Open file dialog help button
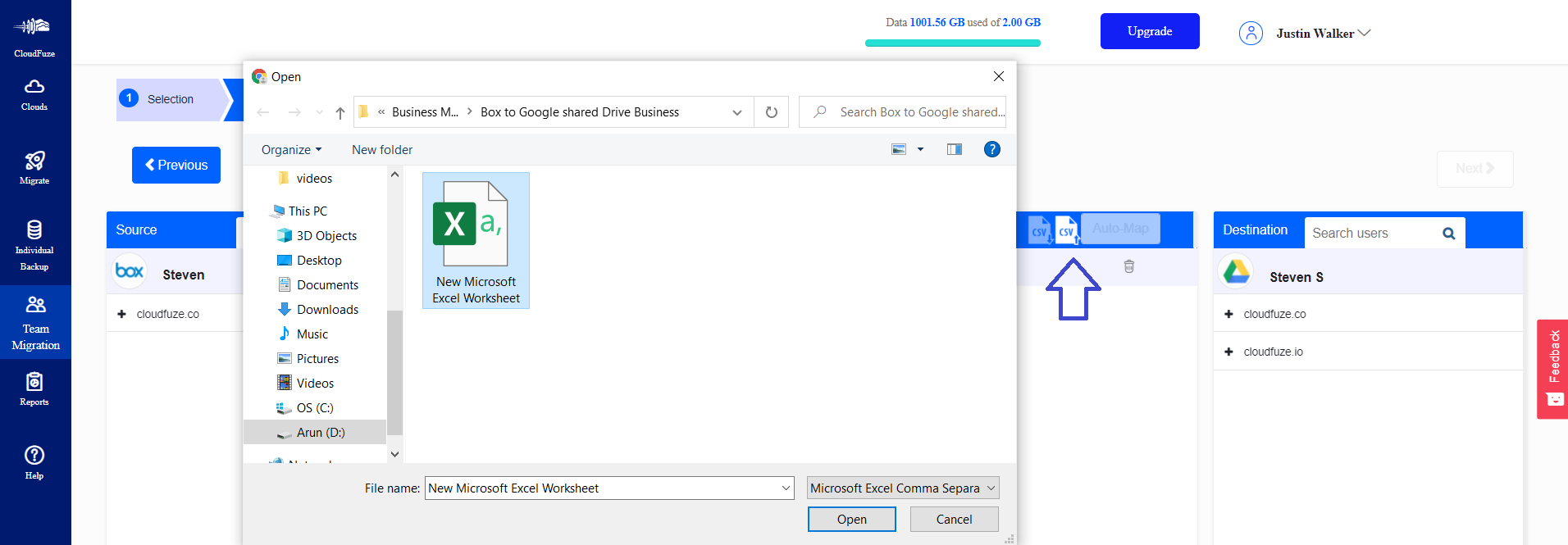The image size is (1568, 545). click(992, 149)
